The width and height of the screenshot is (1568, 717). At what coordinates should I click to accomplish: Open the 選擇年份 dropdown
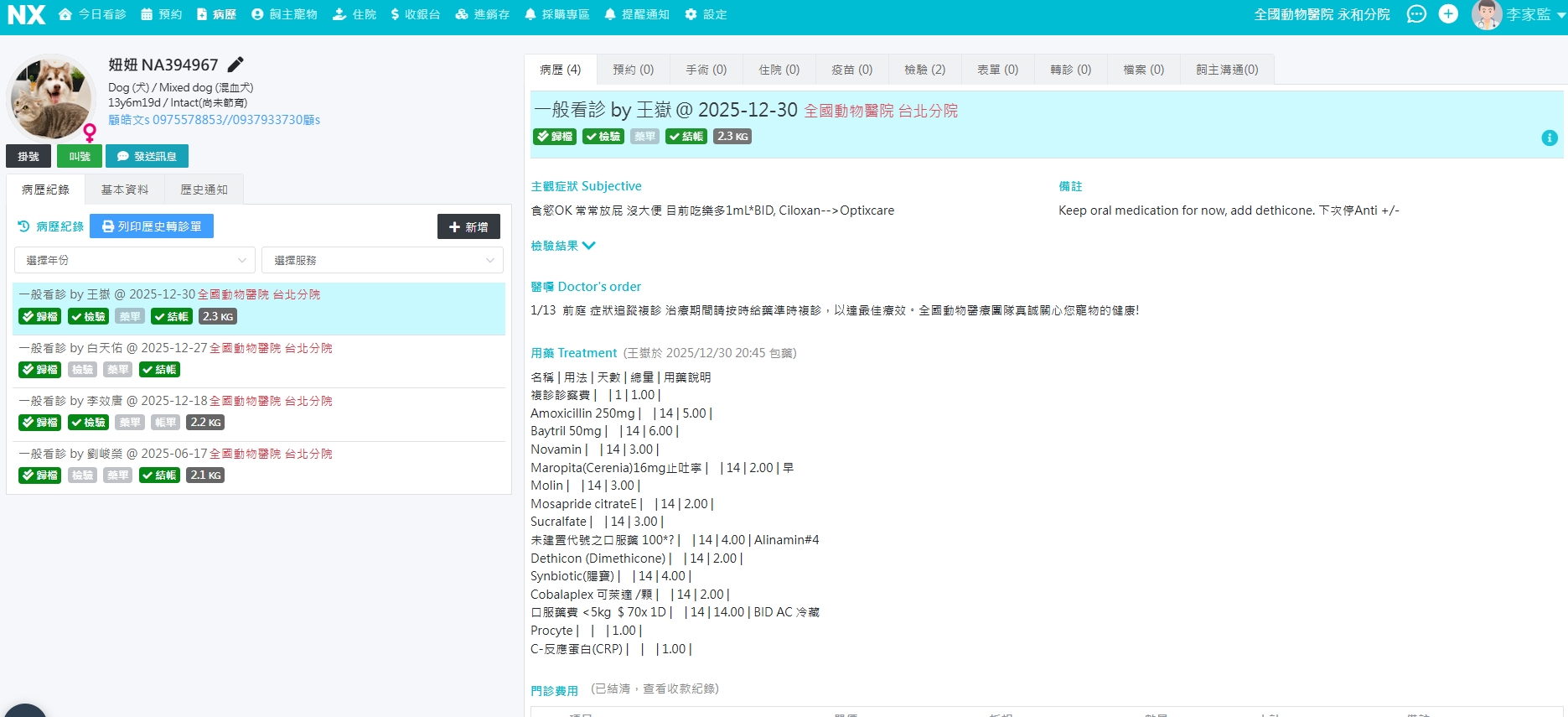click(x=135, y=260)
